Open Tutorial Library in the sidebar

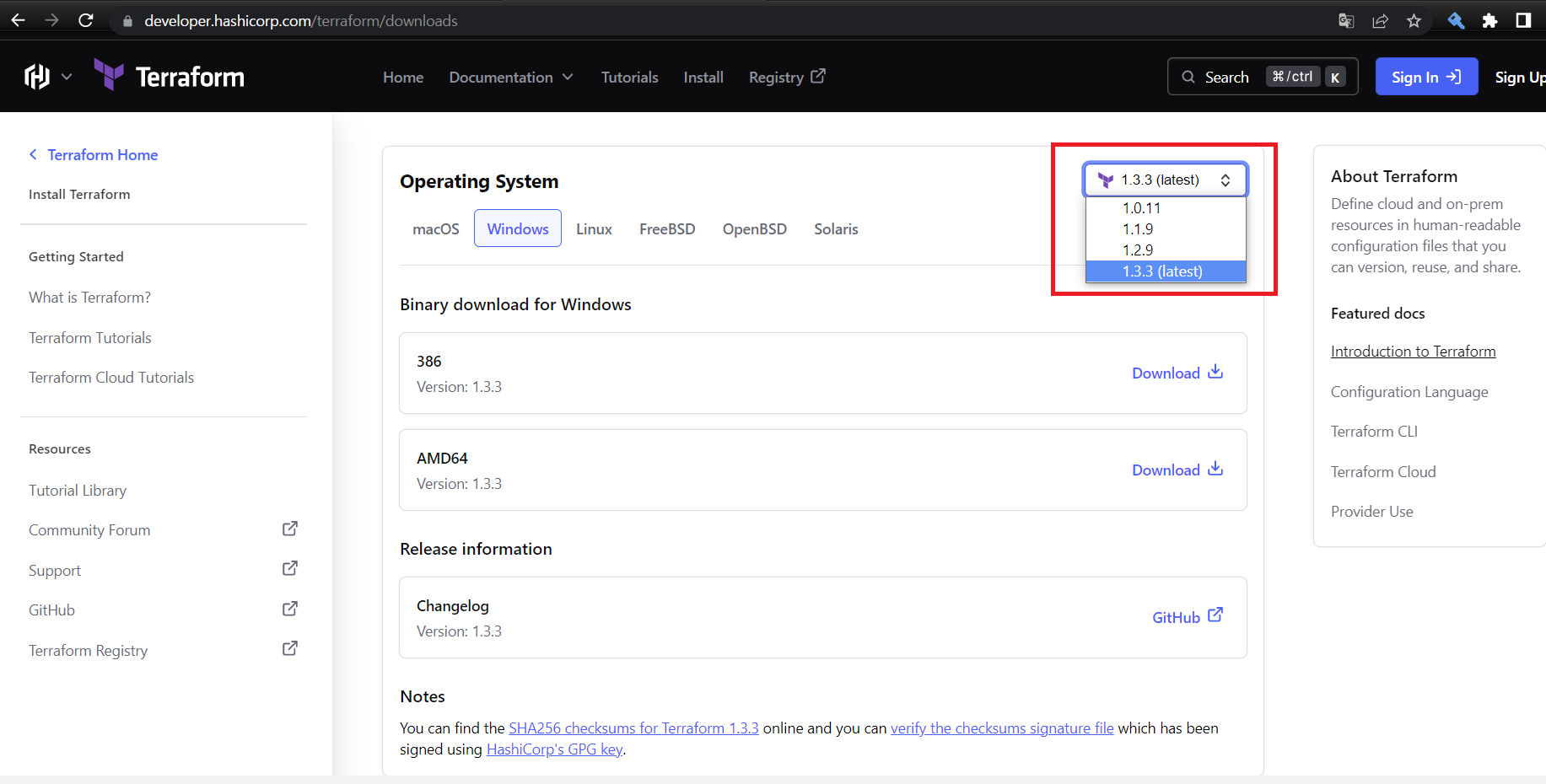78,490
